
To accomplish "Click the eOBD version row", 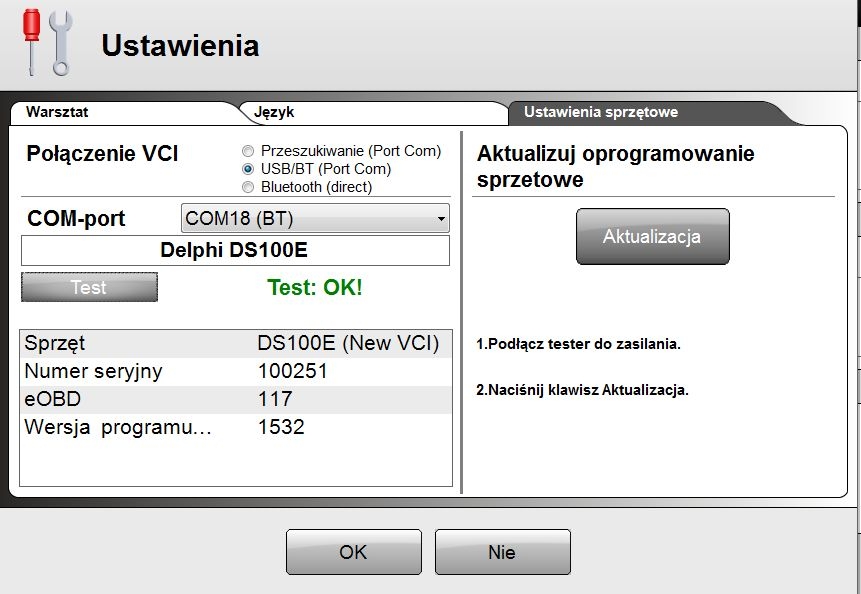I will pyautogui.click(x=235, y=400).
